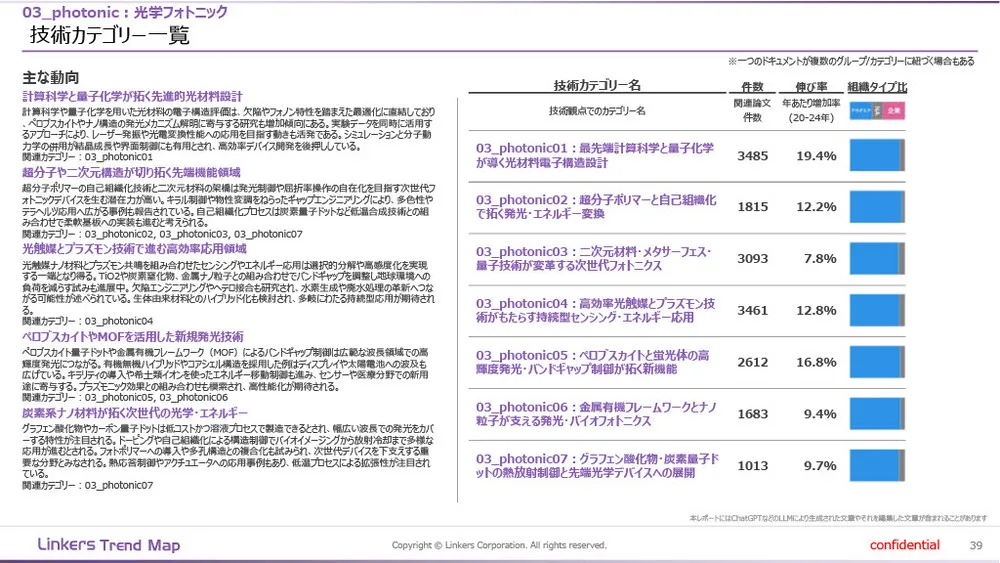Screen dimensions: 1000x563
Task: Click the heading 'ペロブスカイトやMOFを活用した新規発光技術'
Action: coord(133,337)
